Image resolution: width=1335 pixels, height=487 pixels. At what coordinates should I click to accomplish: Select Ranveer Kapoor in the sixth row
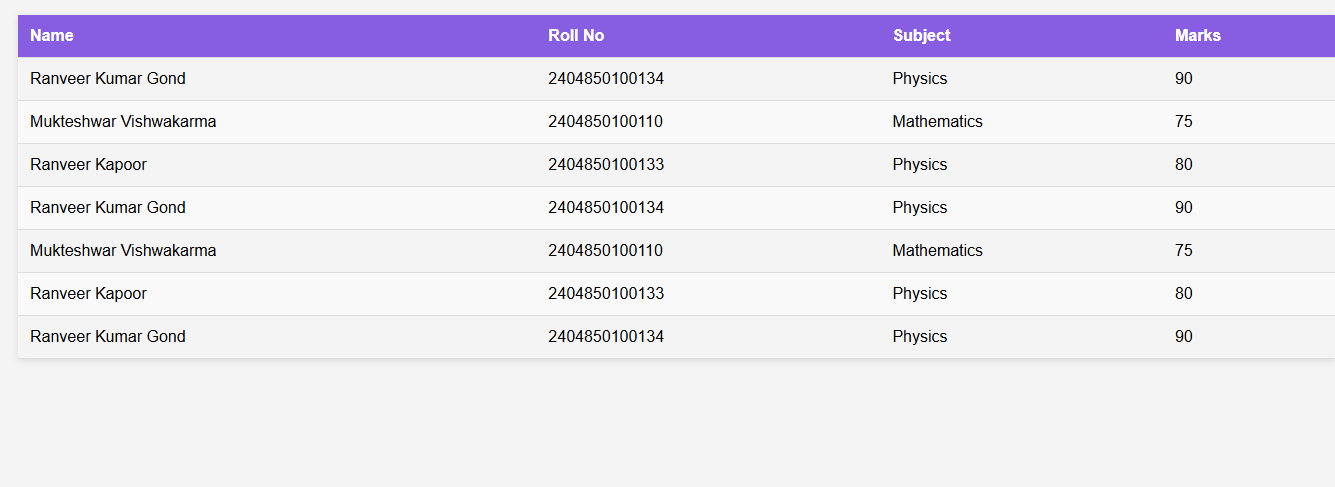[x=88, y=294]
